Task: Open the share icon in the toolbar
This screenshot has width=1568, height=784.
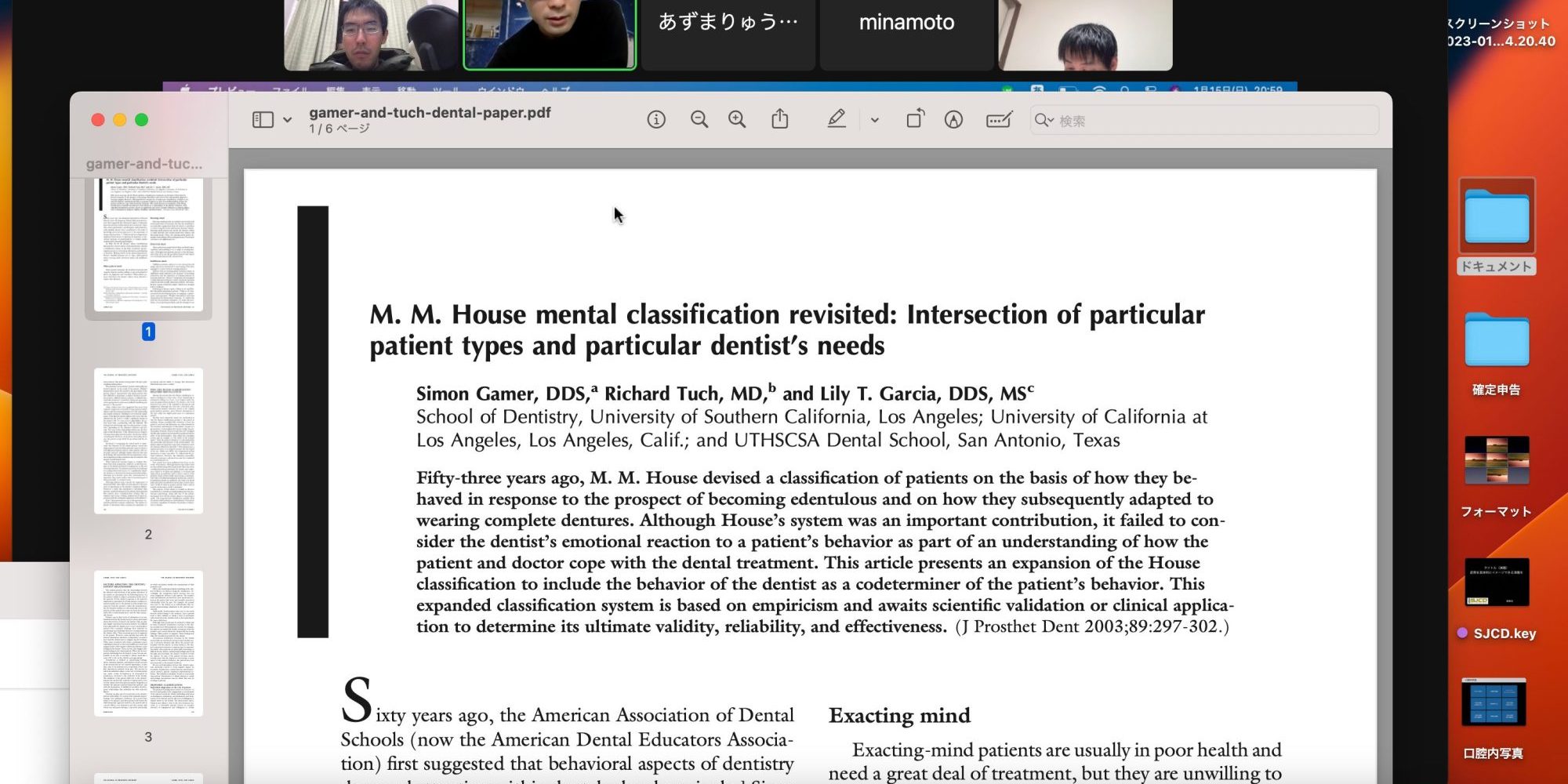Action: coord(779,120)
